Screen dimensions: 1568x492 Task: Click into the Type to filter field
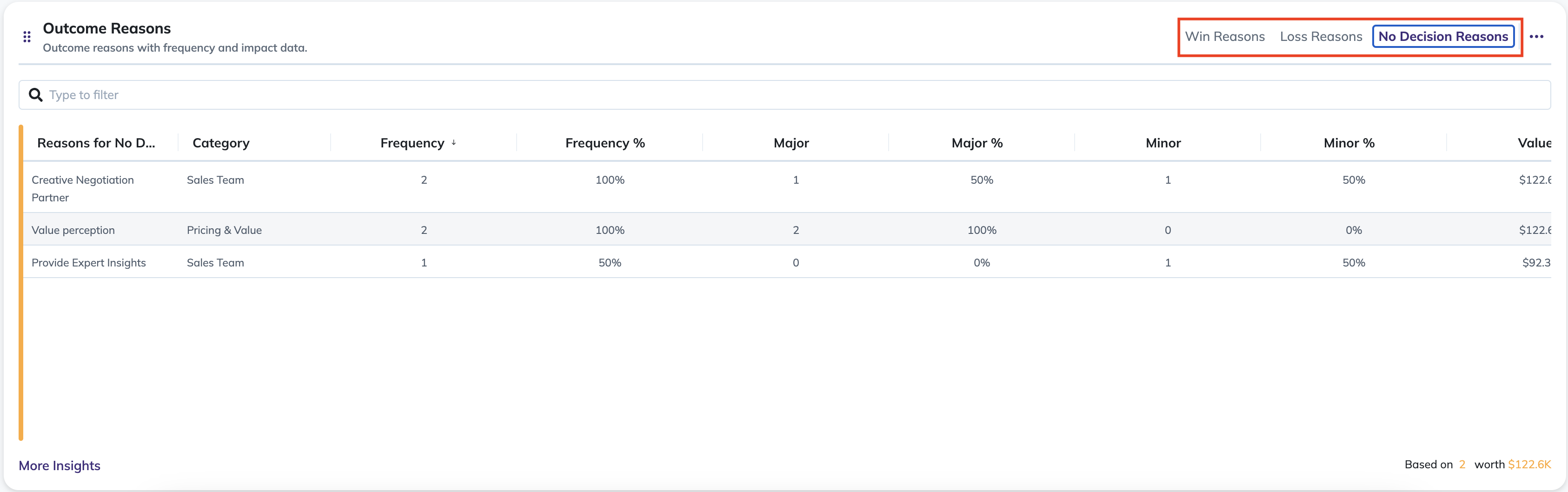pos(784,95)
